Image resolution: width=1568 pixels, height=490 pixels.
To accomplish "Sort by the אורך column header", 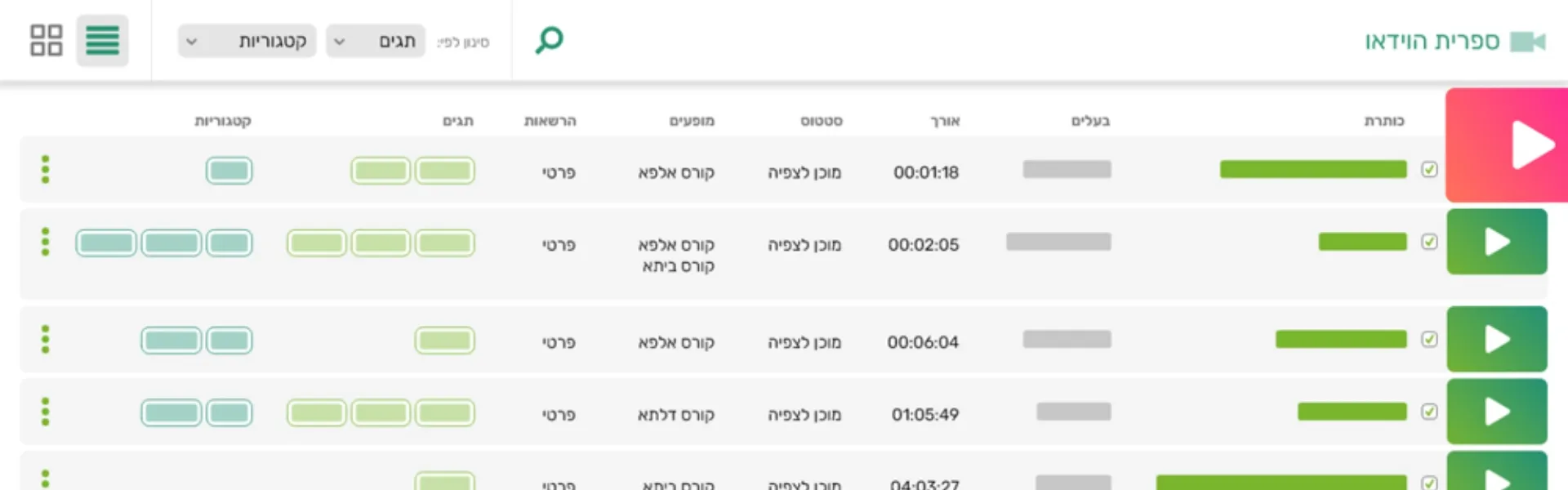I will pyautogui.click(x=945, y=121).
